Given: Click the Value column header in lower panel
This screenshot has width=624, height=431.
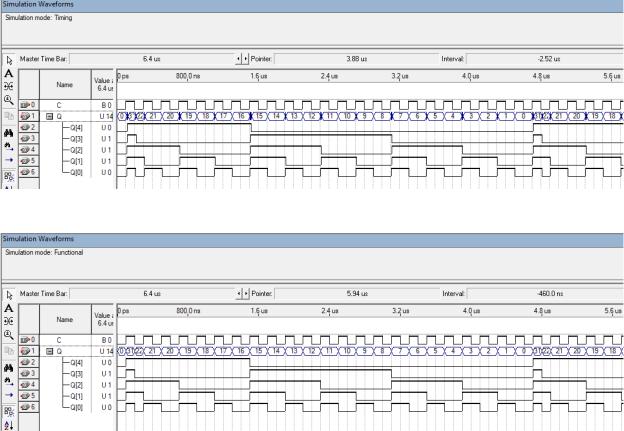Looking at the screenshot, I should (x=103, y=320).
